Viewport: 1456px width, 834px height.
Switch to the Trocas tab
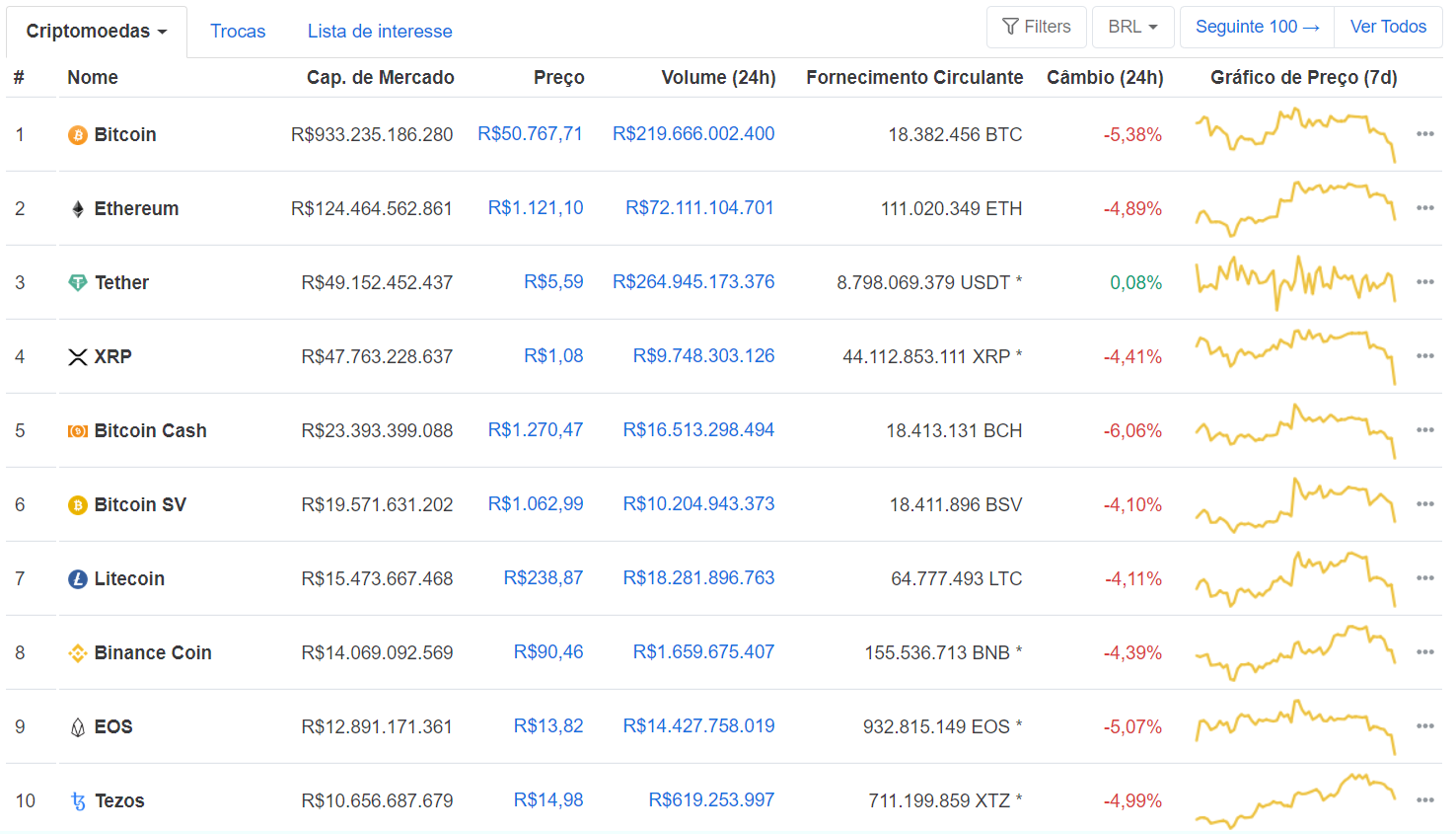[x=238, y=32]
